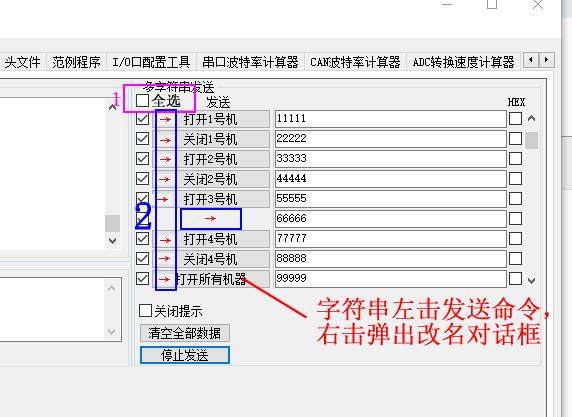Uncheck the checkbox for 关闭4号机
The height and width of the screenshot is (417, 572).
pyautogui.click(x=142, y=259)
